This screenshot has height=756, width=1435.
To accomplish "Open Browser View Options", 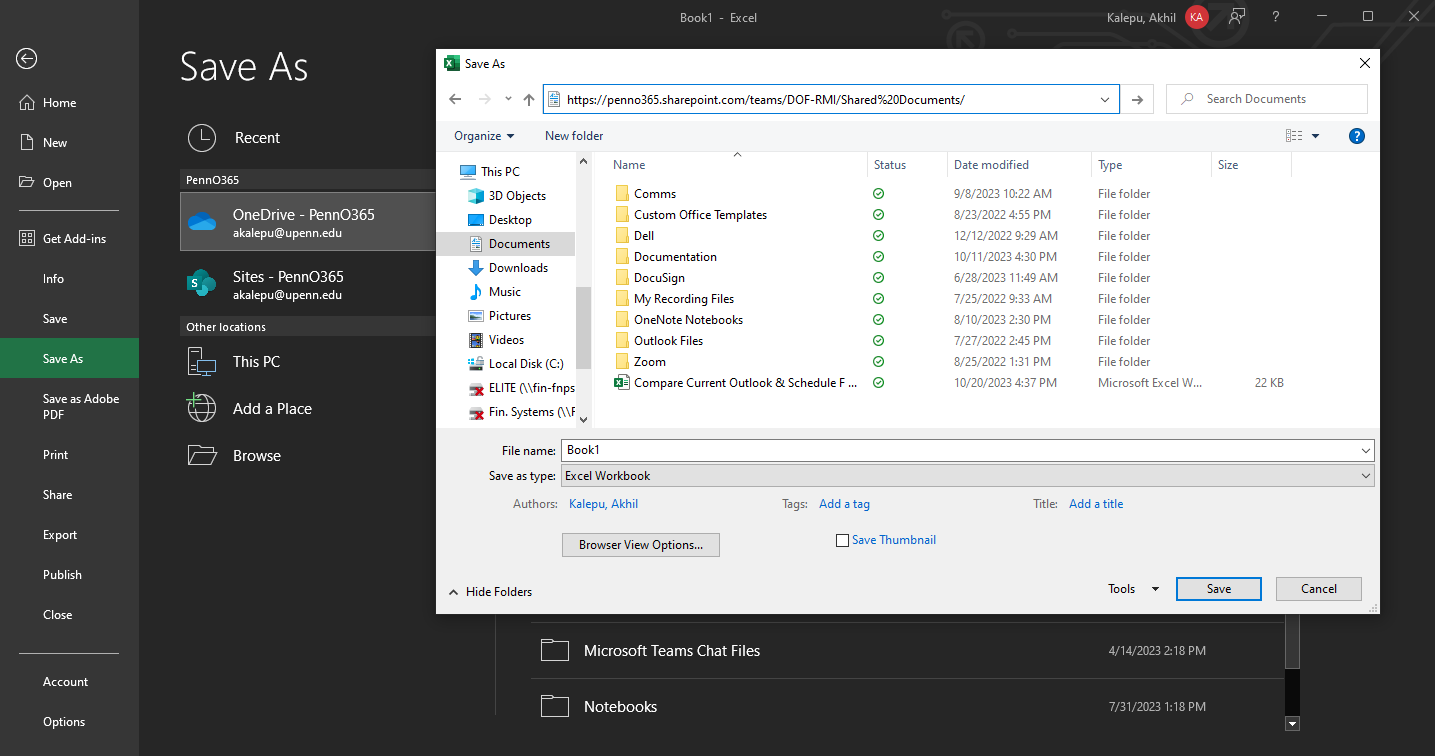I will point(641,545).
